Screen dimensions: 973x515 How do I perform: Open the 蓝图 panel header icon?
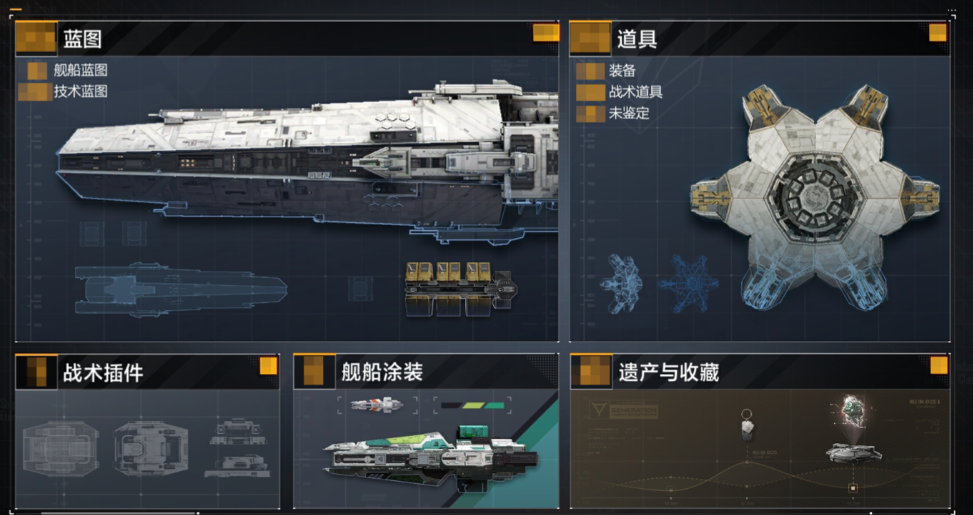coord(36,38)
